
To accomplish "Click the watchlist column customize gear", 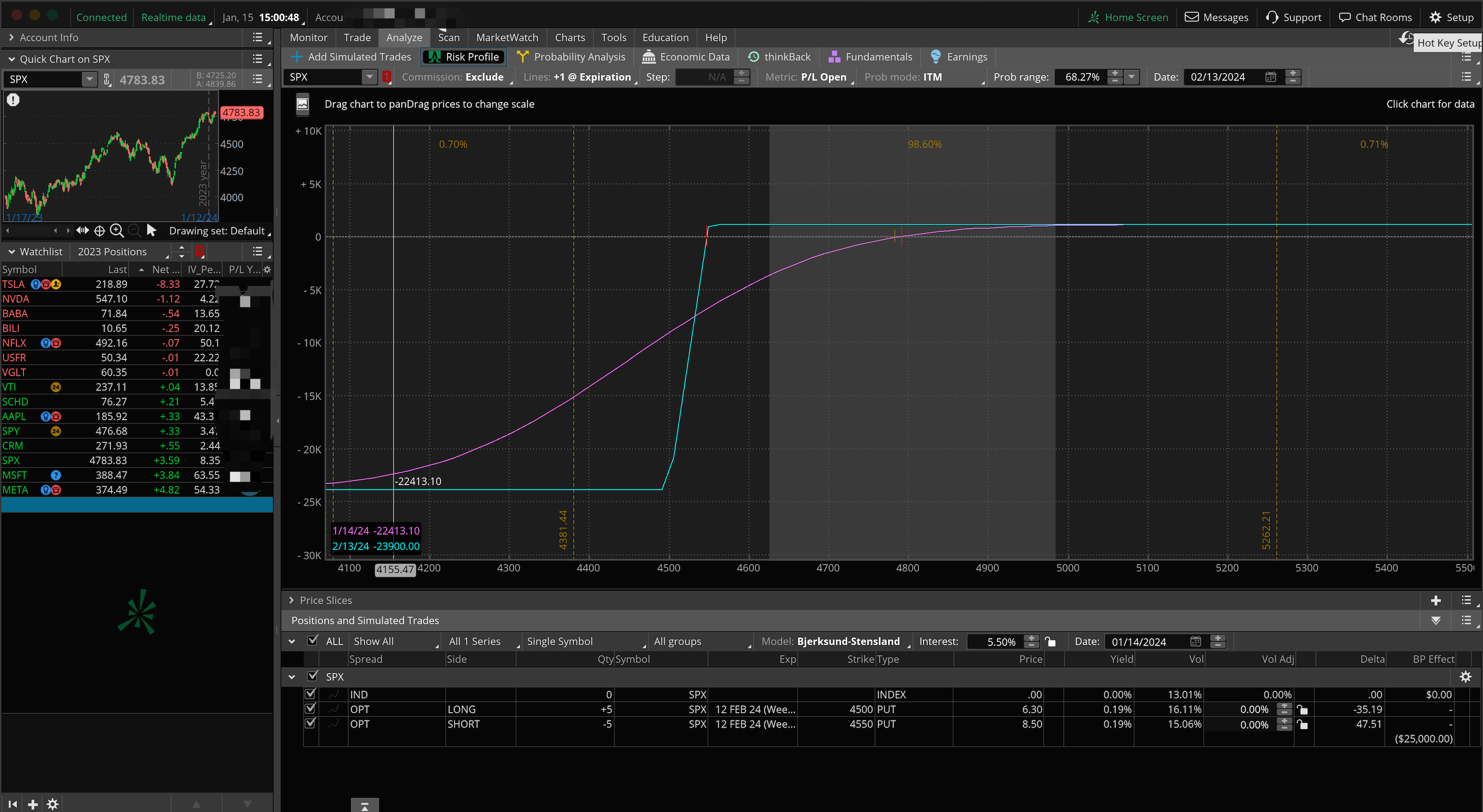I will pyautogui.click(x=267, y=269).
